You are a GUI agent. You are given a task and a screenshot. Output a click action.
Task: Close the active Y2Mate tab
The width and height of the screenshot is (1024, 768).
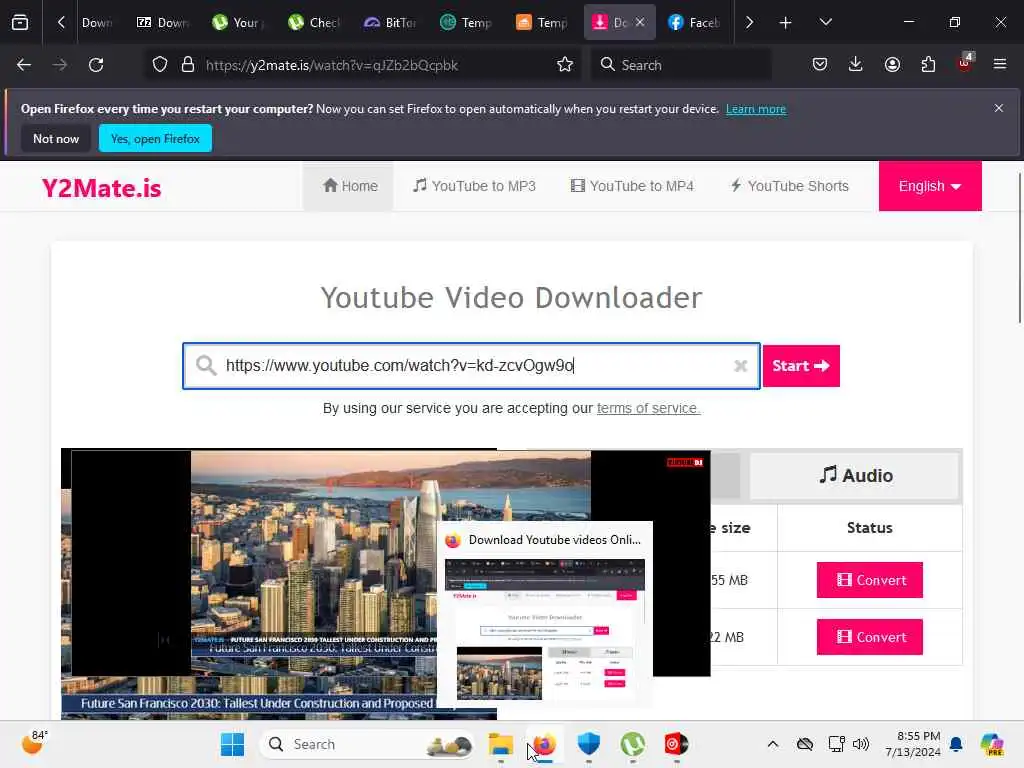640,22
